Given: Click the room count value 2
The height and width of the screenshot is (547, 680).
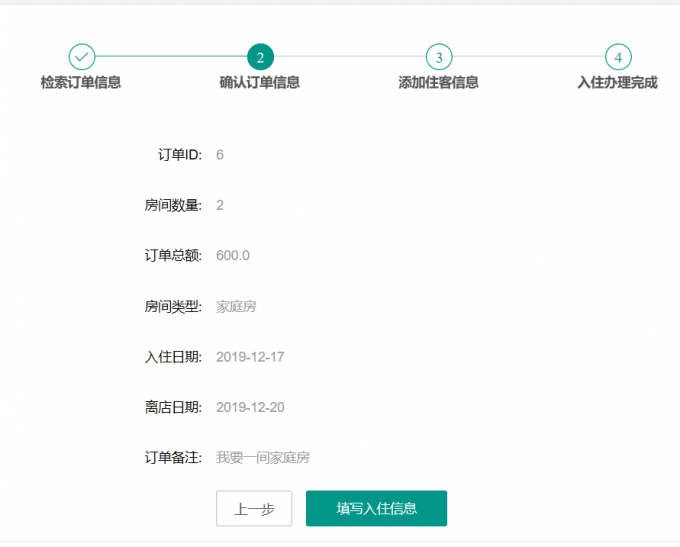Looking at the screenshot, I should pyautogui.click(x=220, y=205).
